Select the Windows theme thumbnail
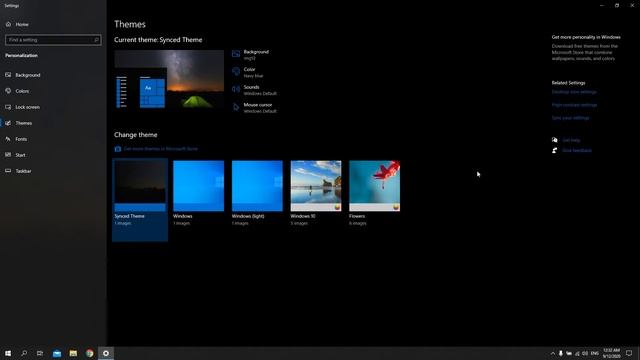 [198, 186]
